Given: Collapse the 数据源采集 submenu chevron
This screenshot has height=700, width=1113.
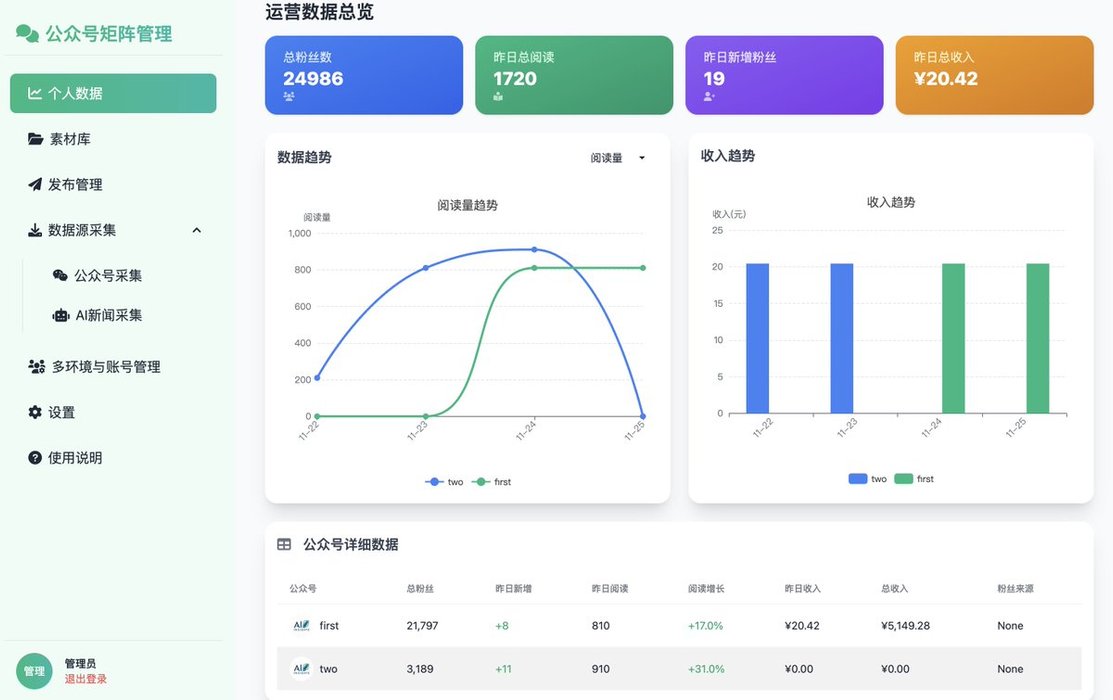Looking at the screenshot, I should coord(197,230).
